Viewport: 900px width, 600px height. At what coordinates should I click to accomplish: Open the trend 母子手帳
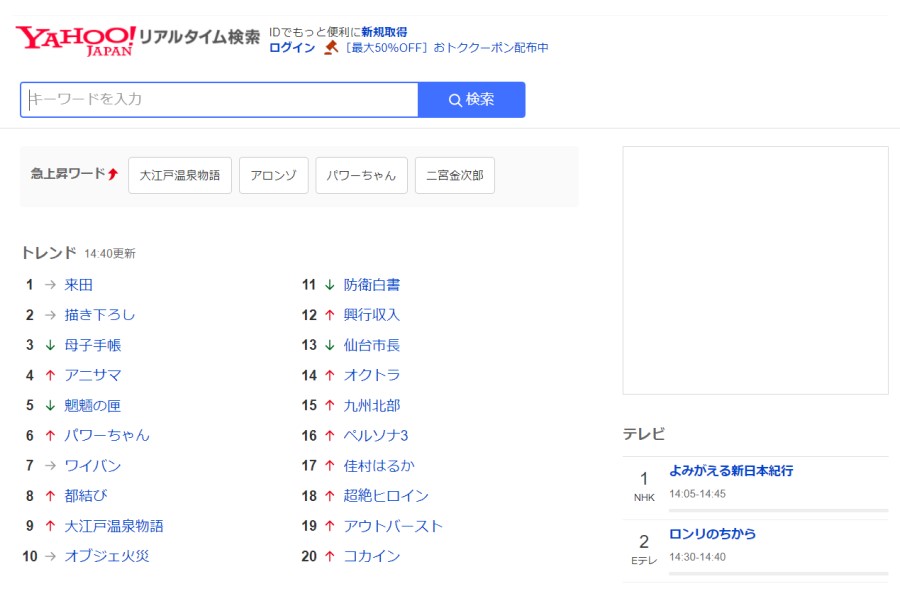tap(93, 345)
